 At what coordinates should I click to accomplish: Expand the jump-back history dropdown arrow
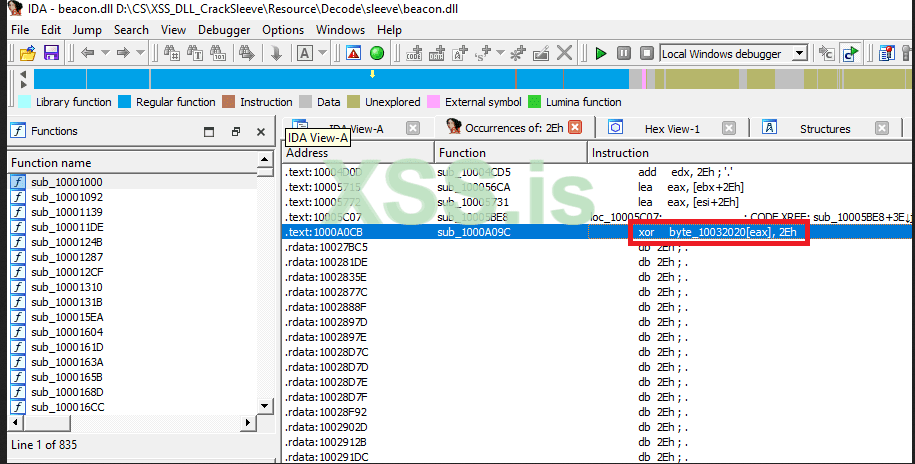[x=104, y=53]
